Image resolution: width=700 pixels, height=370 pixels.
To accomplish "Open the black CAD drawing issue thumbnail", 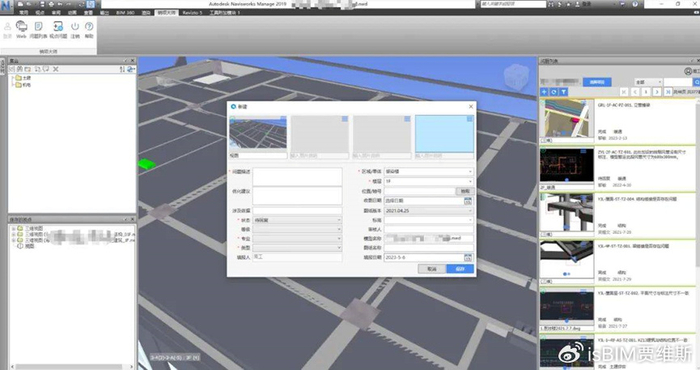I will point(567,165).
